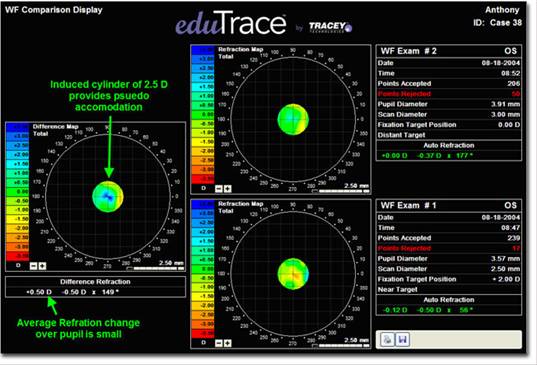Click Exam #2 Points Accepted value '206'
Image resolution: width=537 pixels, height=365 pixels.
pyautogui.click(x=514, y=84)
